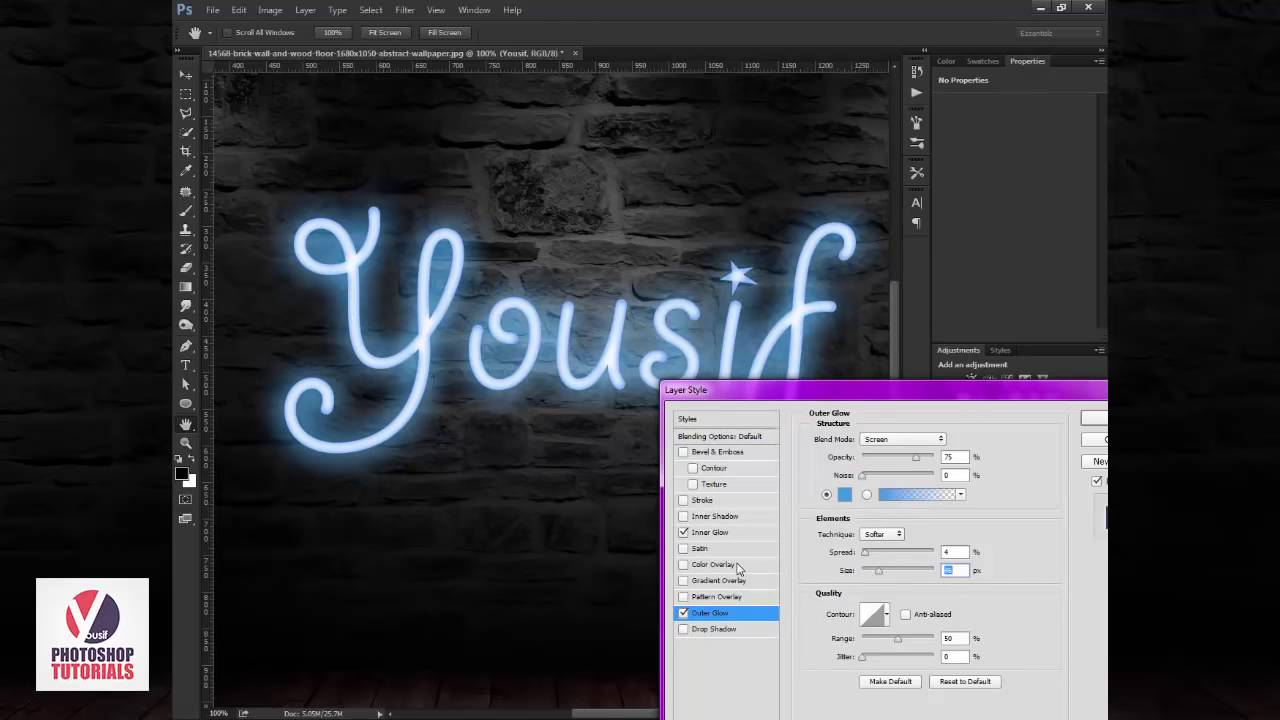1280x720 pixels.
Task: Open the Tool Presets panel icon
Action: 917,173
